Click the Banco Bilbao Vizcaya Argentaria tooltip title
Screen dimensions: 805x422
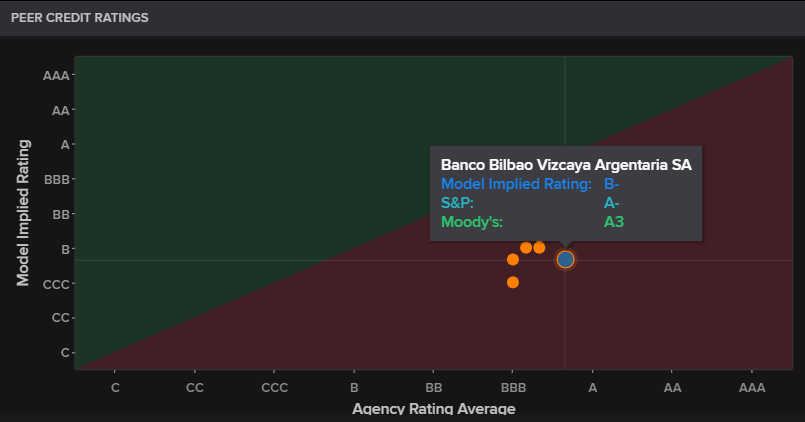click(x=566, y=164)
